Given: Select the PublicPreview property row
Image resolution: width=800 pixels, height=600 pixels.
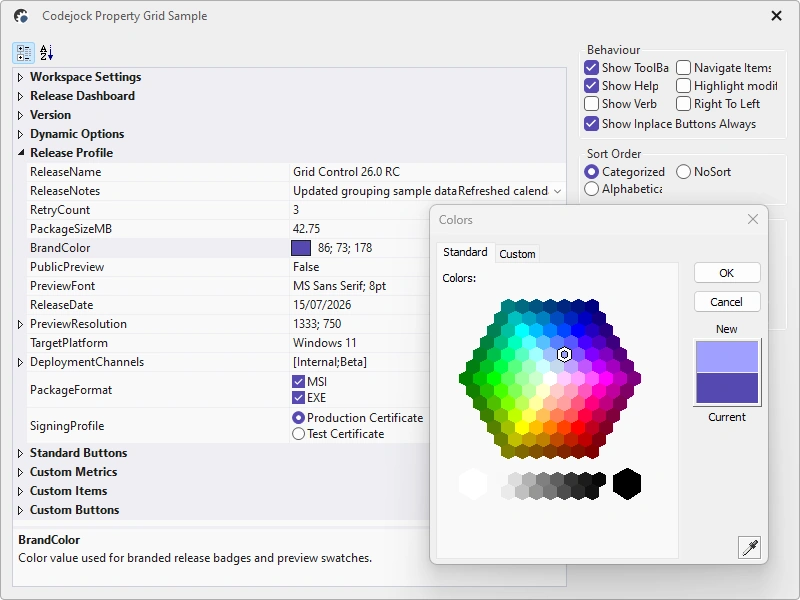Looking at the screenshot, I should pyautogui.click(x=228, y=267).
